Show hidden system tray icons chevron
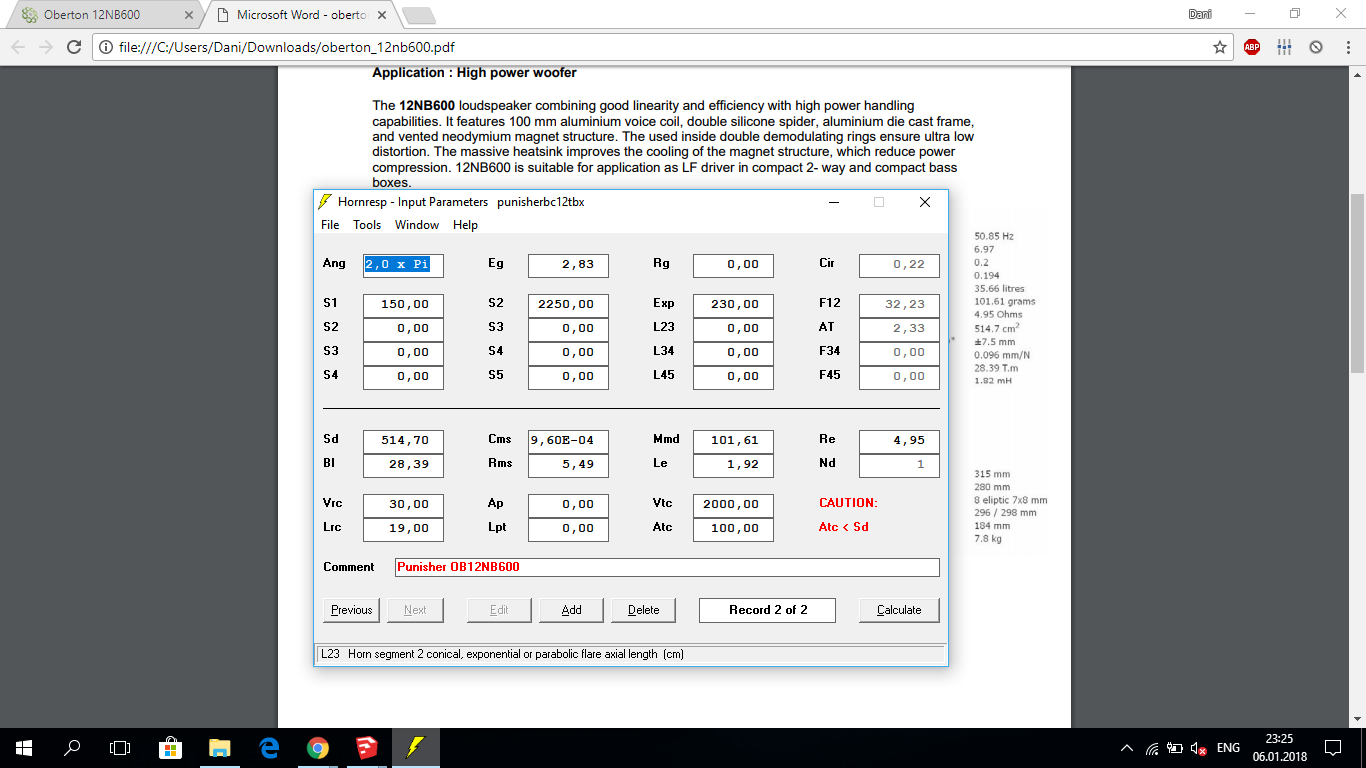1366x768 pixels. pos(1127,748)
